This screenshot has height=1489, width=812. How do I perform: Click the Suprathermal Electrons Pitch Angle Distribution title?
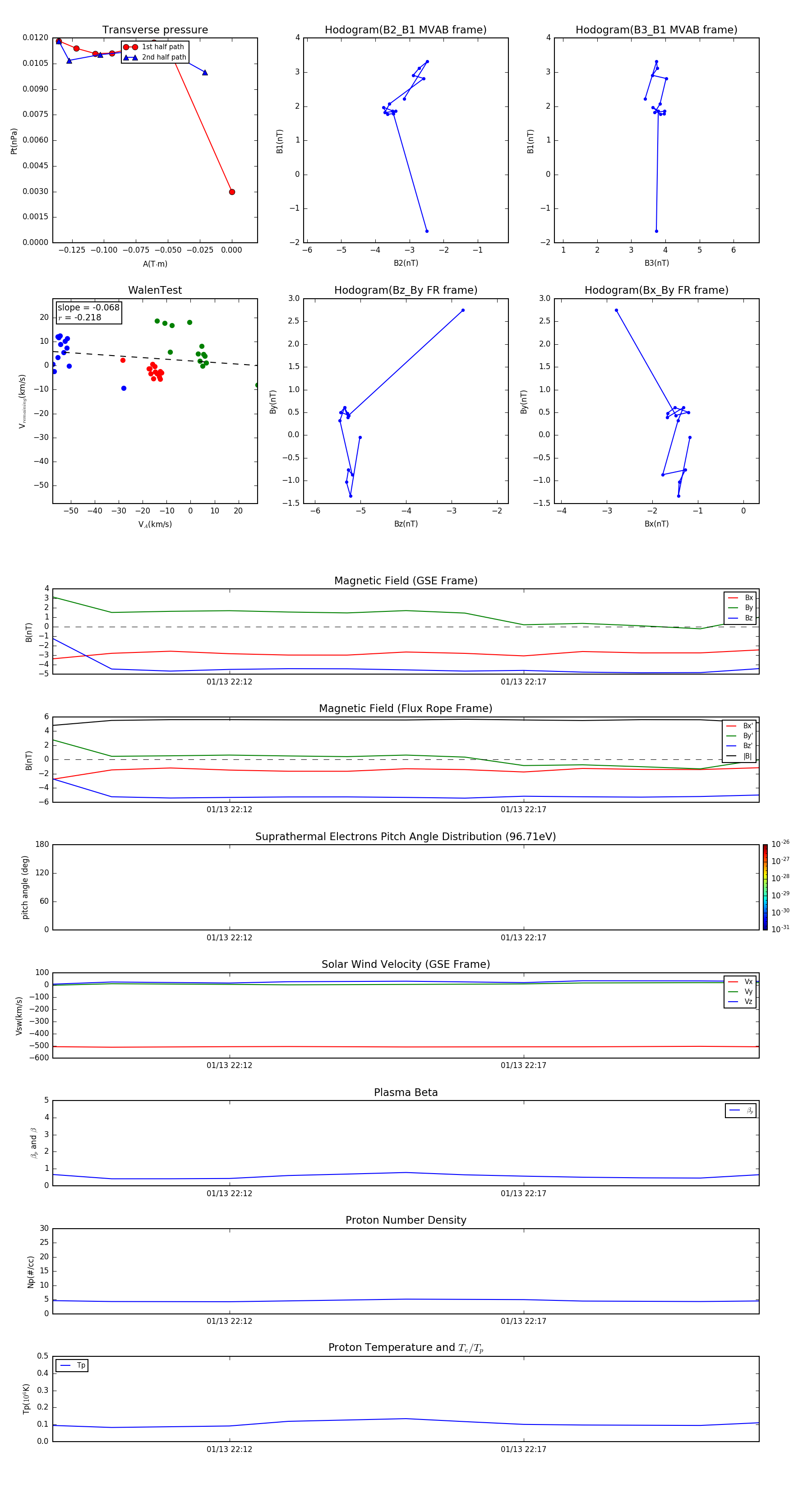pos(406,837)
